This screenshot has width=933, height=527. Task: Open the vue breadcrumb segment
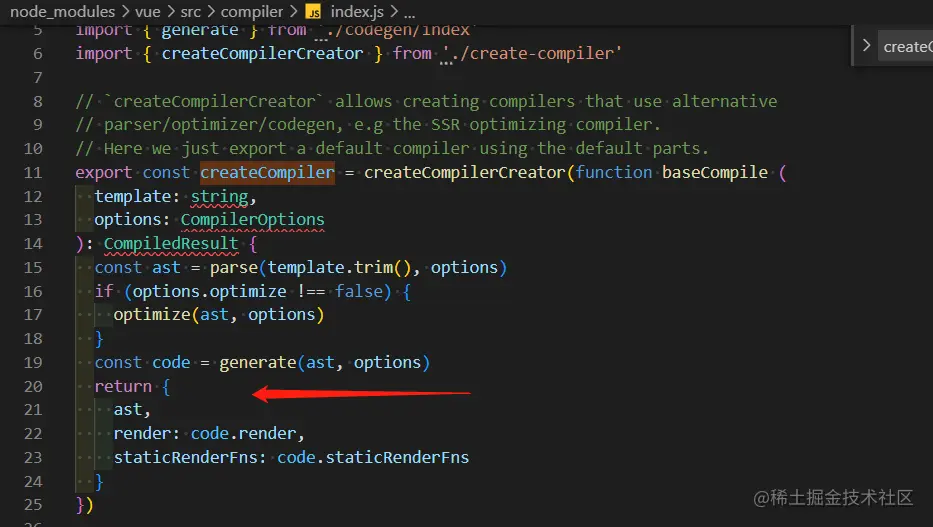pyautogui.click(x=148, y=11)
